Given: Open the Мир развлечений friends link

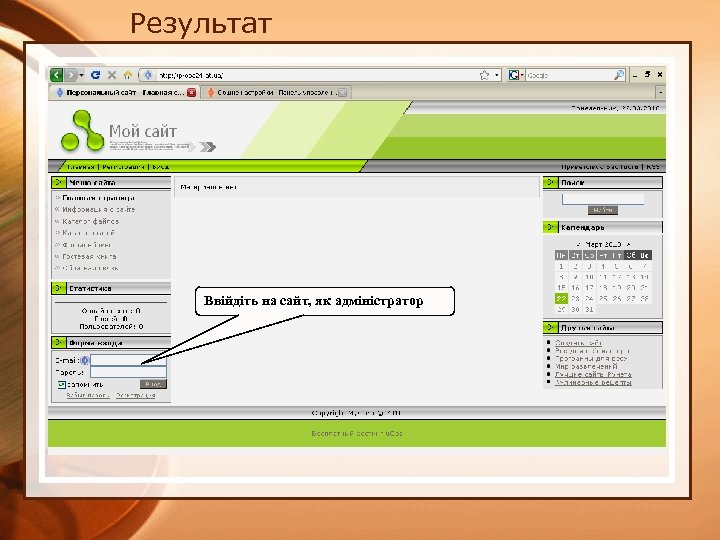Looking at the screenshot, I should pos(586,366).
